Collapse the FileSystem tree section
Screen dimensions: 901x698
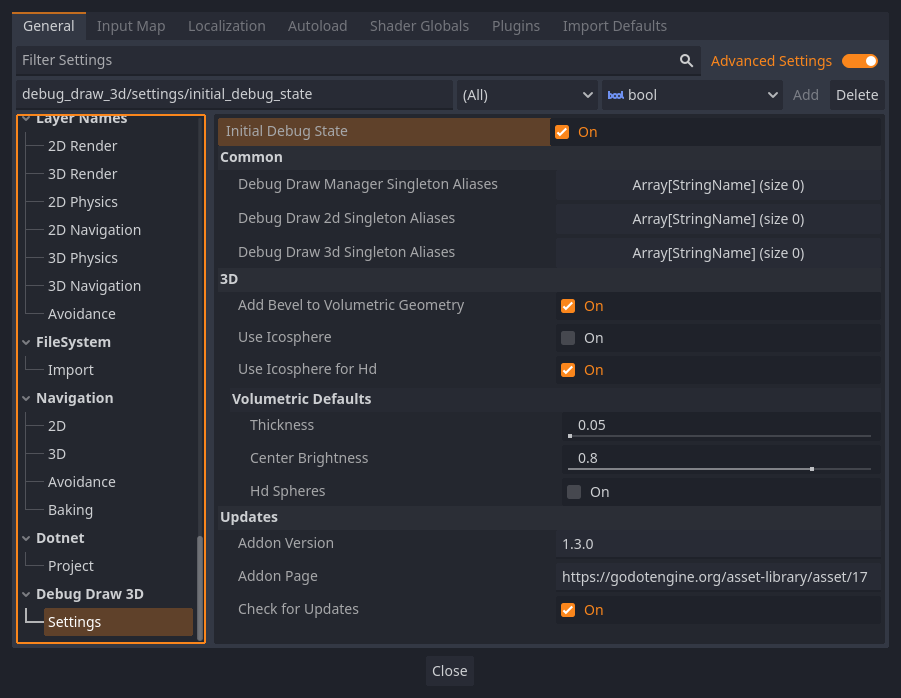tap(26, 342)
